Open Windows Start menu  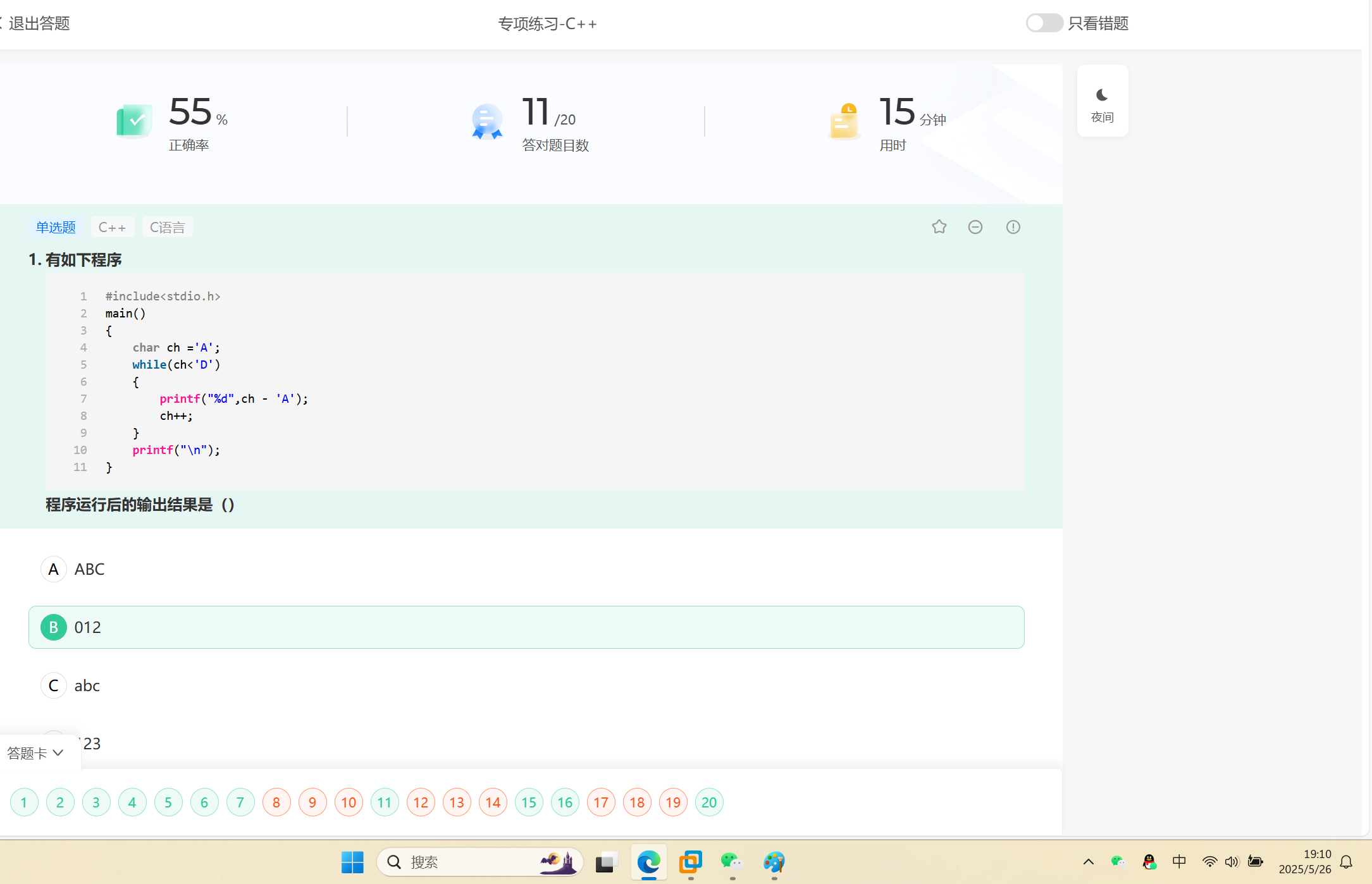click(x=352, y=862)
